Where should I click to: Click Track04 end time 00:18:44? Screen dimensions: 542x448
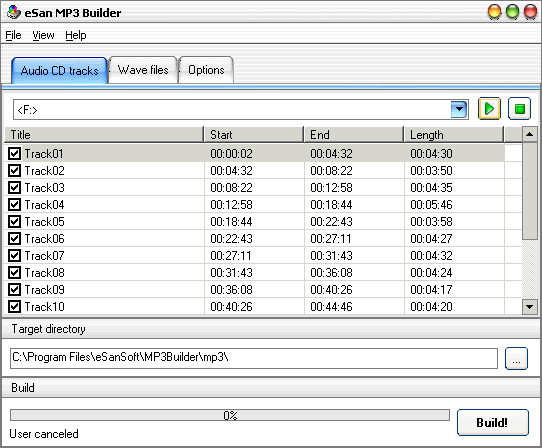click(331, 205)
